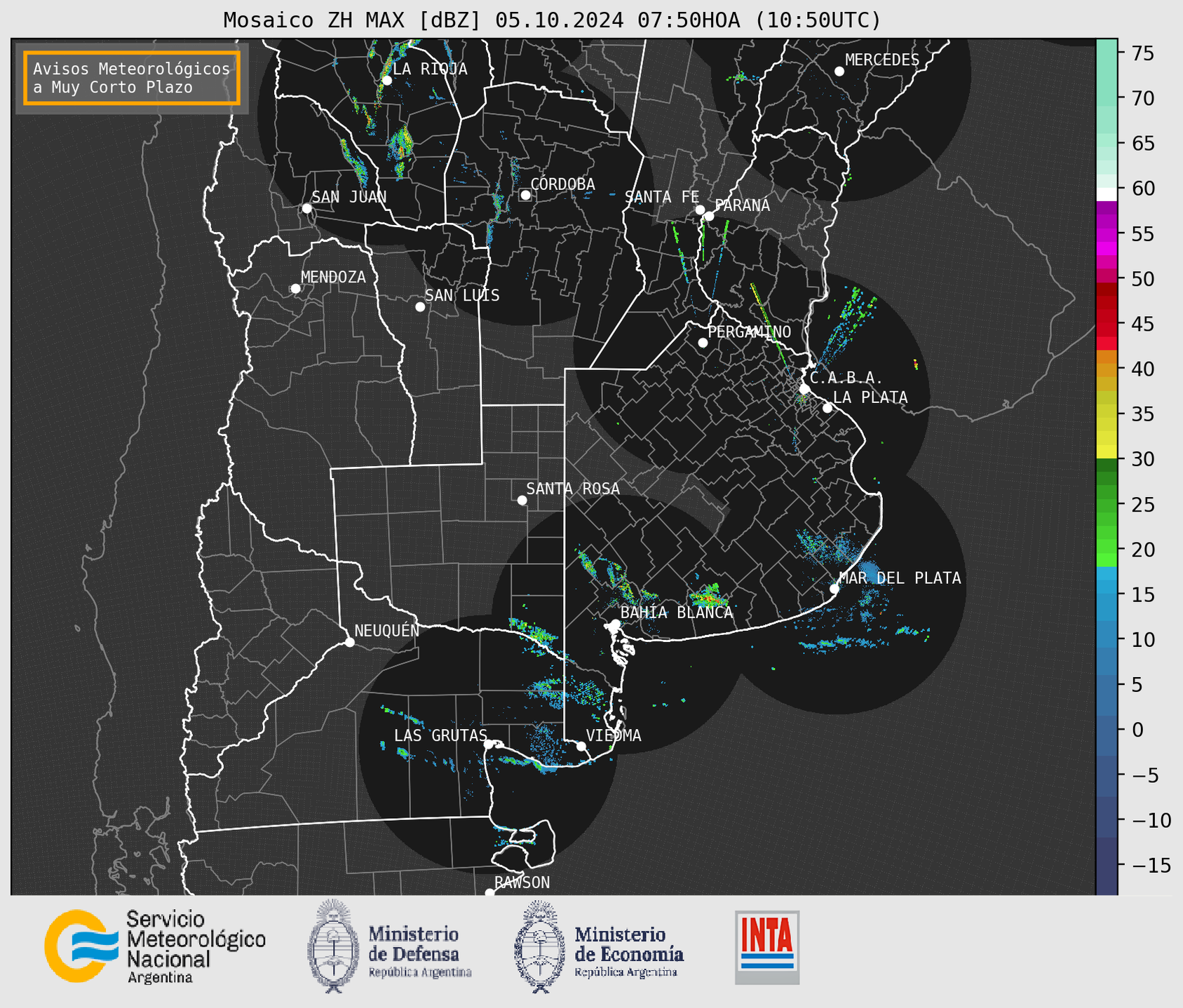Click the RAWSON city marker dot
This screenshot has width=1183, height=1008.
click(489, 892)
